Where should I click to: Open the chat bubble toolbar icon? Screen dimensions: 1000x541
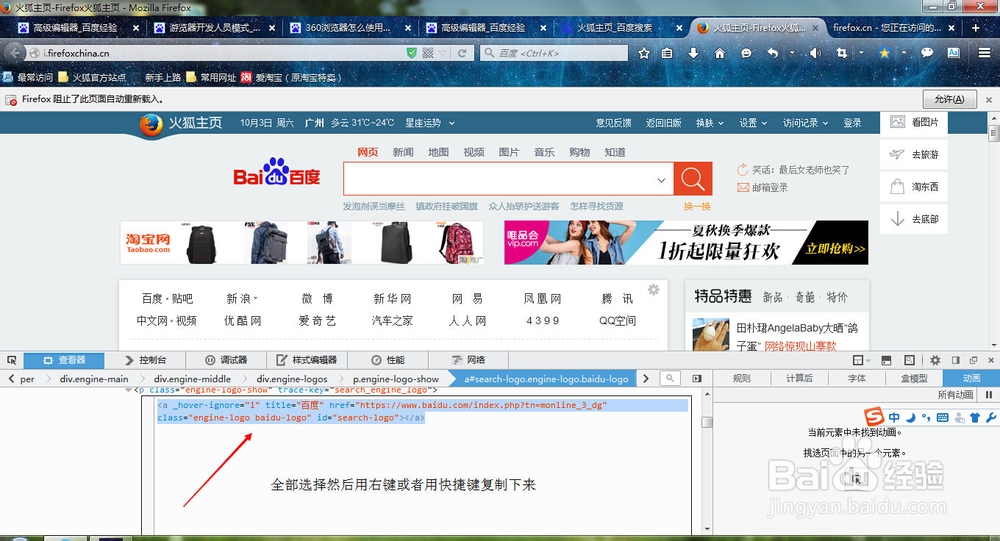[927, 54]
